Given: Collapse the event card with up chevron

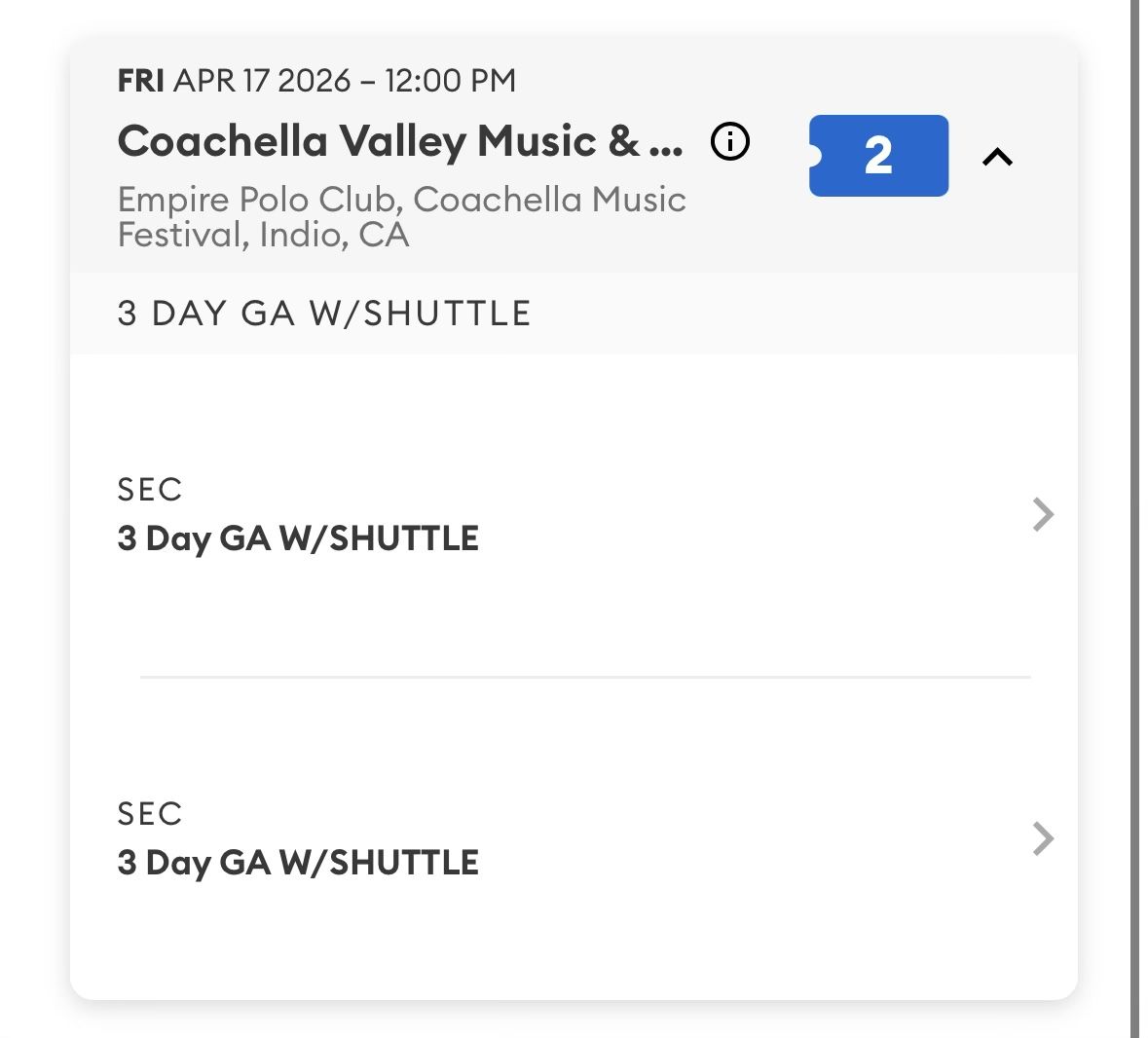Looking at the screenshot, I should [998, 157].
